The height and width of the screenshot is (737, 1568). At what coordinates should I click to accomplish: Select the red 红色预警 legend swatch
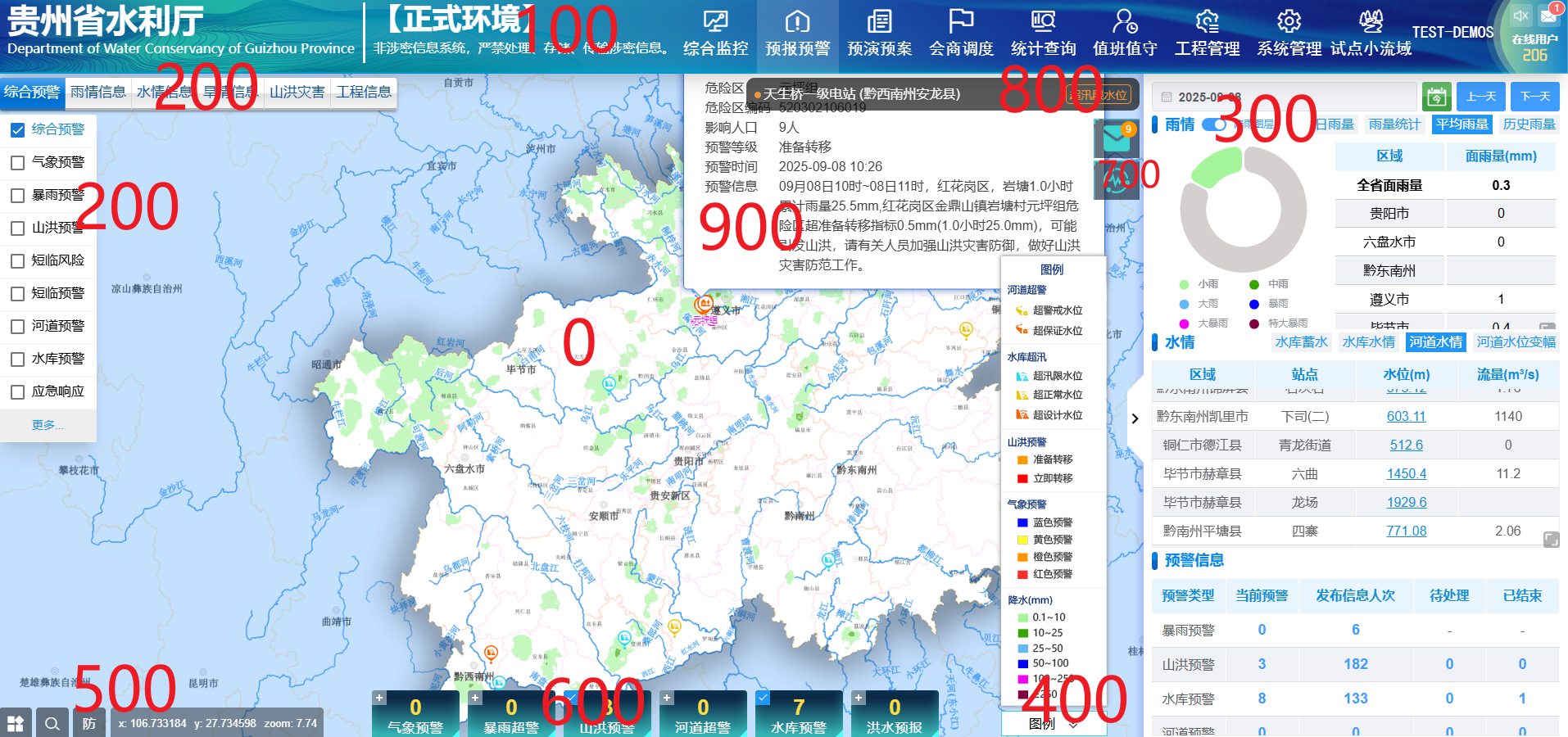coord(1021,574)
